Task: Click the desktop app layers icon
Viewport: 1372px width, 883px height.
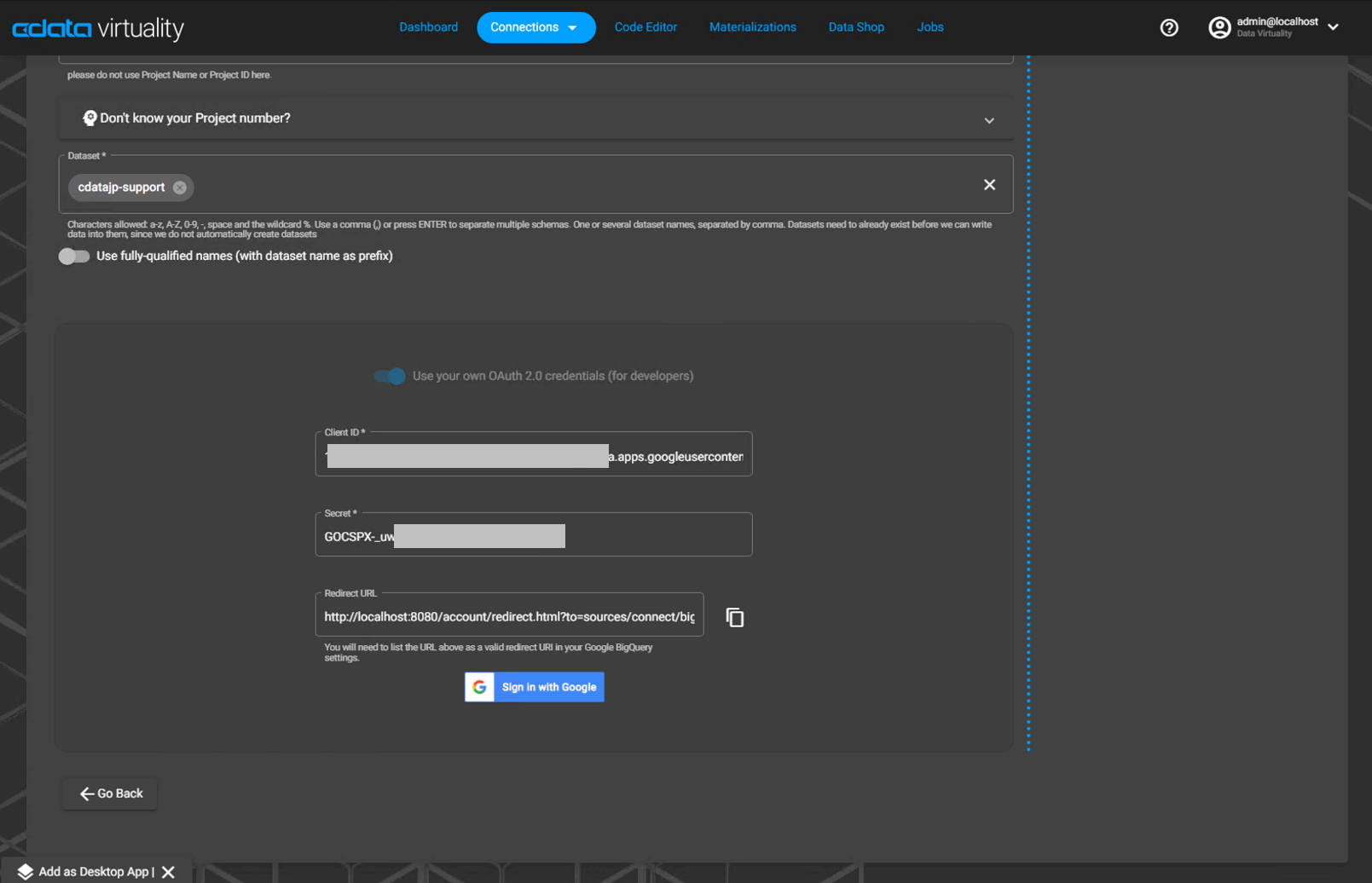Action: 25,872
